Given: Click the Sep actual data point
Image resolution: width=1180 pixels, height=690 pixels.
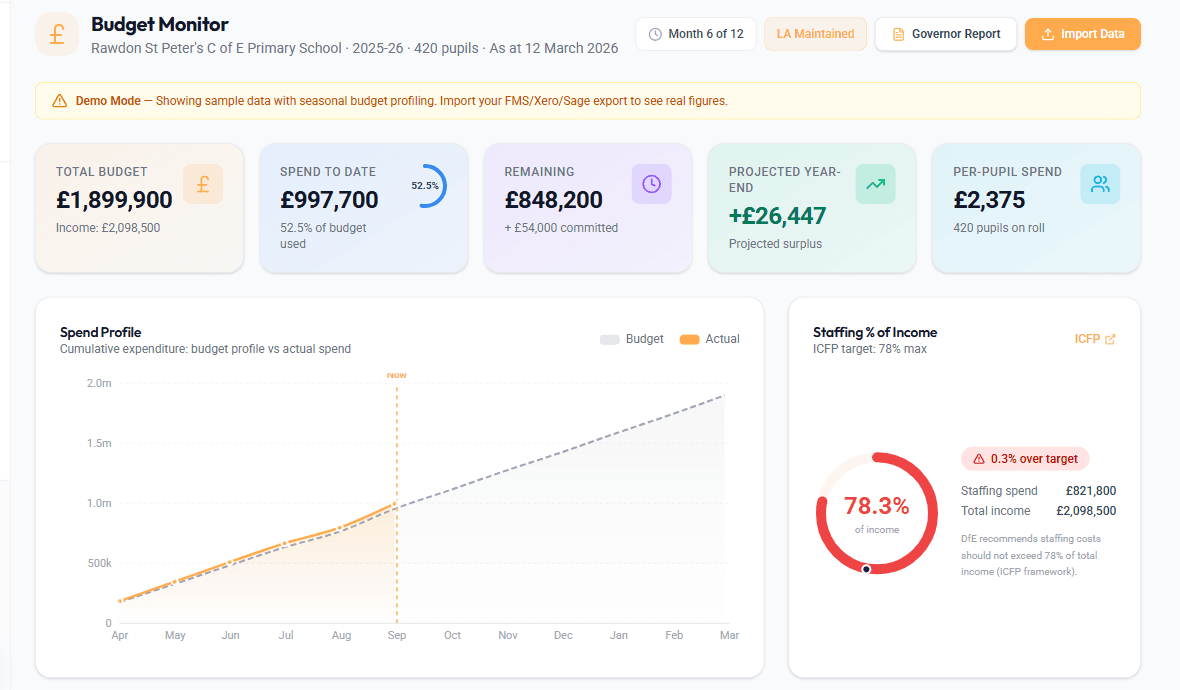Looking at the screenshot, I should pos(397,505).
